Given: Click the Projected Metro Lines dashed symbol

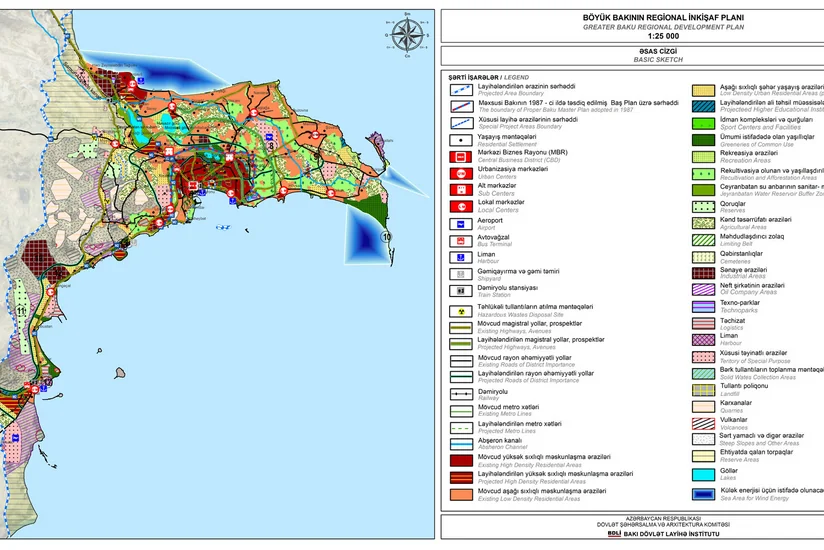Looking at the screenshot, I should [x=461, y=428].
